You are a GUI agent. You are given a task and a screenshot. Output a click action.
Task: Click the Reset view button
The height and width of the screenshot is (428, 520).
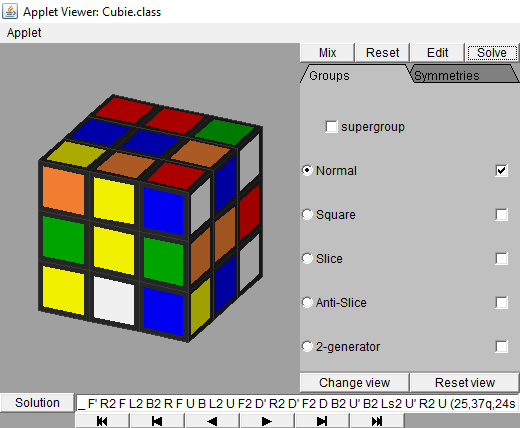465,383
